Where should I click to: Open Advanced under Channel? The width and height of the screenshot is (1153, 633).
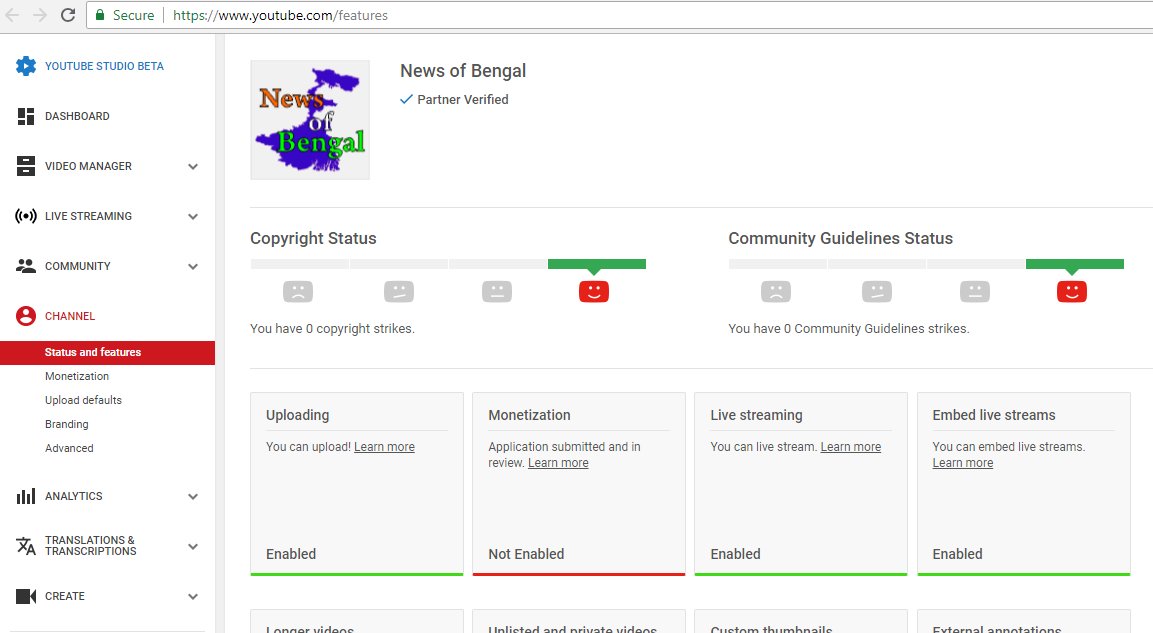(x=69, y=448)
